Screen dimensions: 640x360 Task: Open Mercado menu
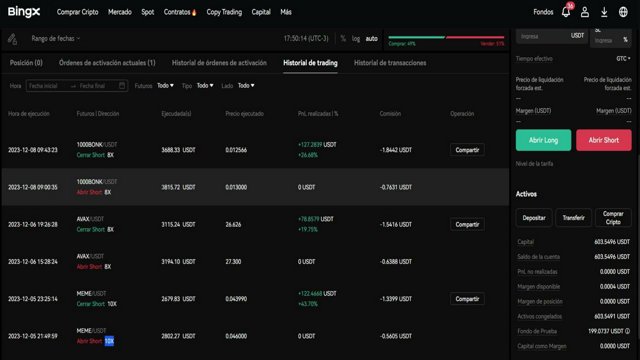point(120,12)
